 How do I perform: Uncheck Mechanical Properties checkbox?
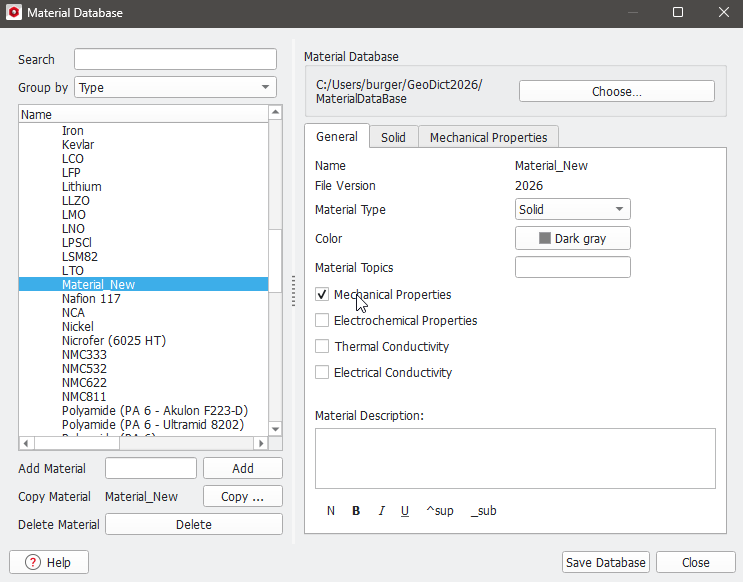tap(322, 294)
